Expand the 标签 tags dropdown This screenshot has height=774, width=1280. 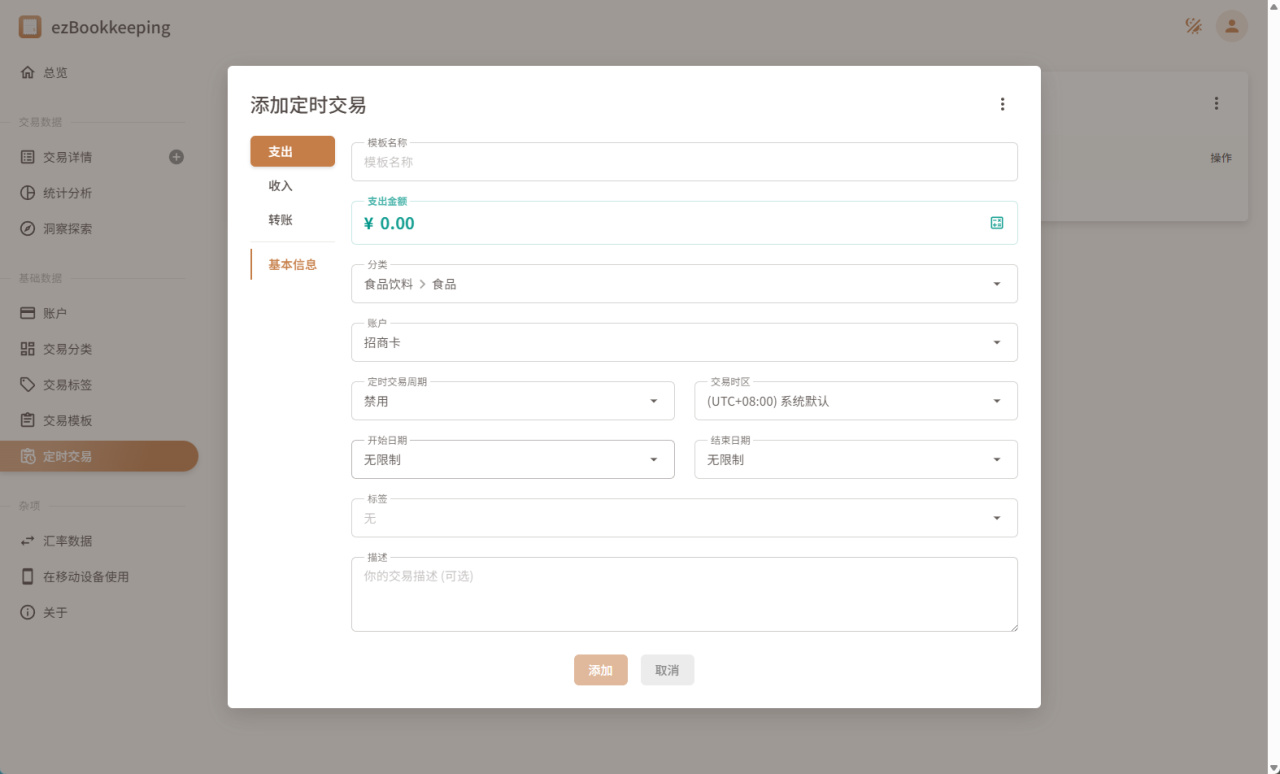[684, 518]
